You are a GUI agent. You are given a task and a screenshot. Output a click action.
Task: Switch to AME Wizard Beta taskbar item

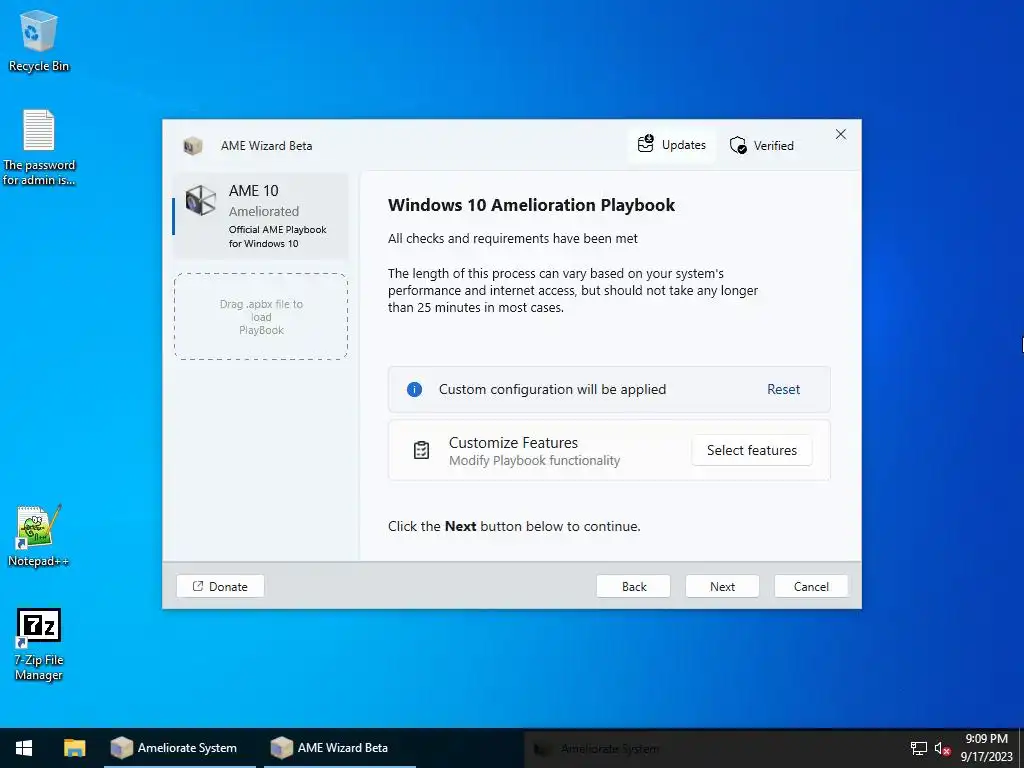340,748
